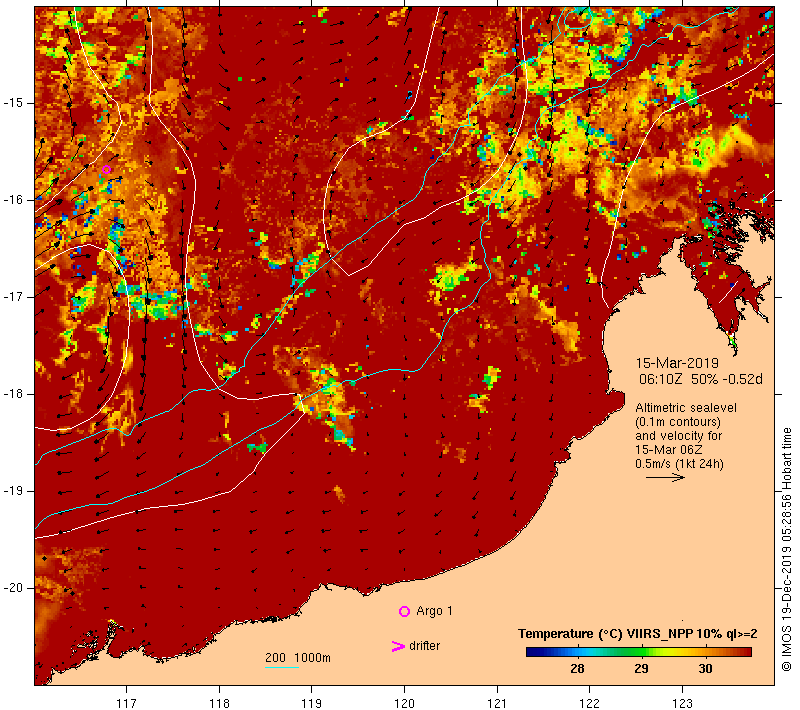
Task: Click the -20 latitude axis label
Action: [x=12, y=588]
